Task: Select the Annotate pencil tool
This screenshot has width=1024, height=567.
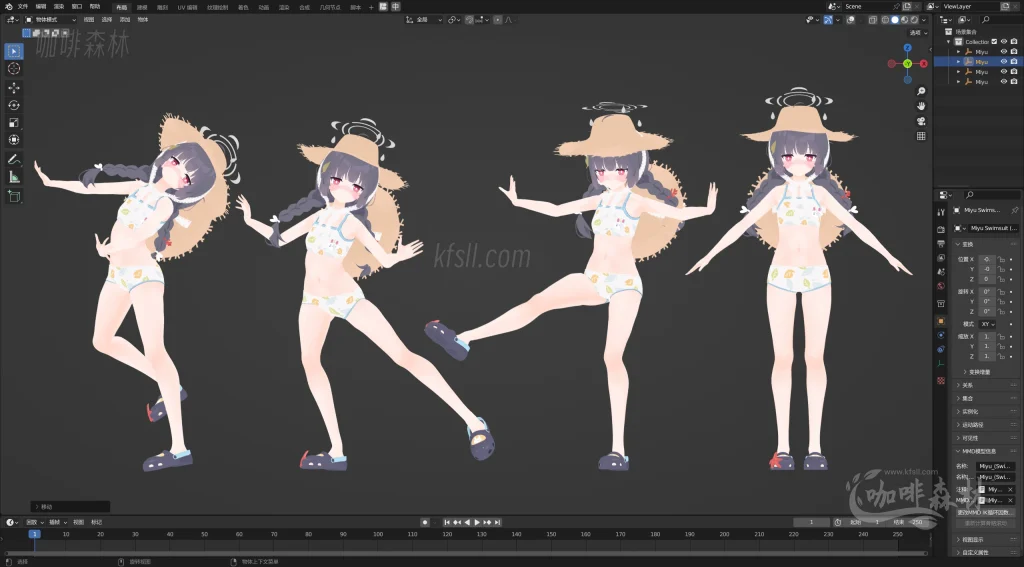Action: (14, 159)
